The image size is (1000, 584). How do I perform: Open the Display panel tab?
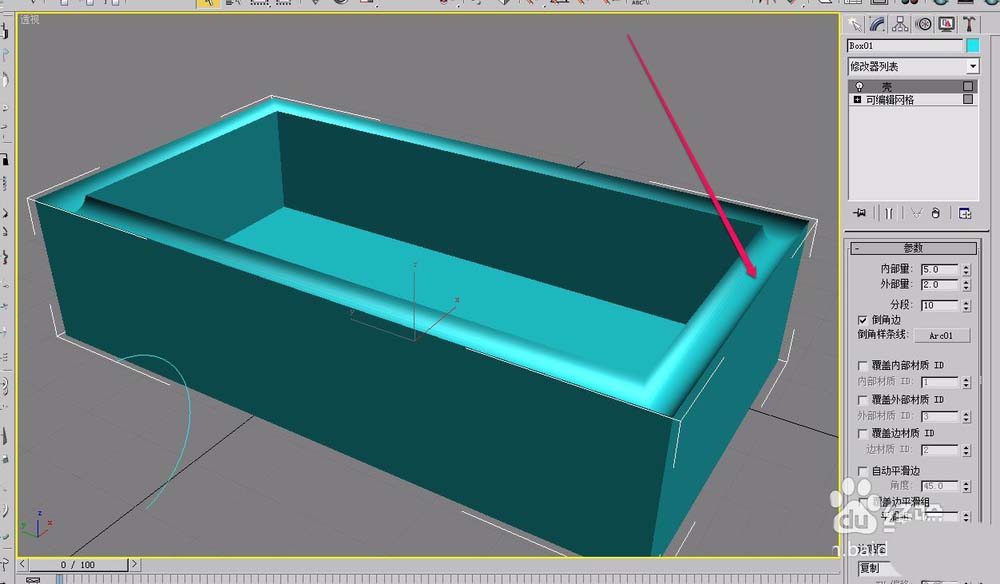pos(946,24)
